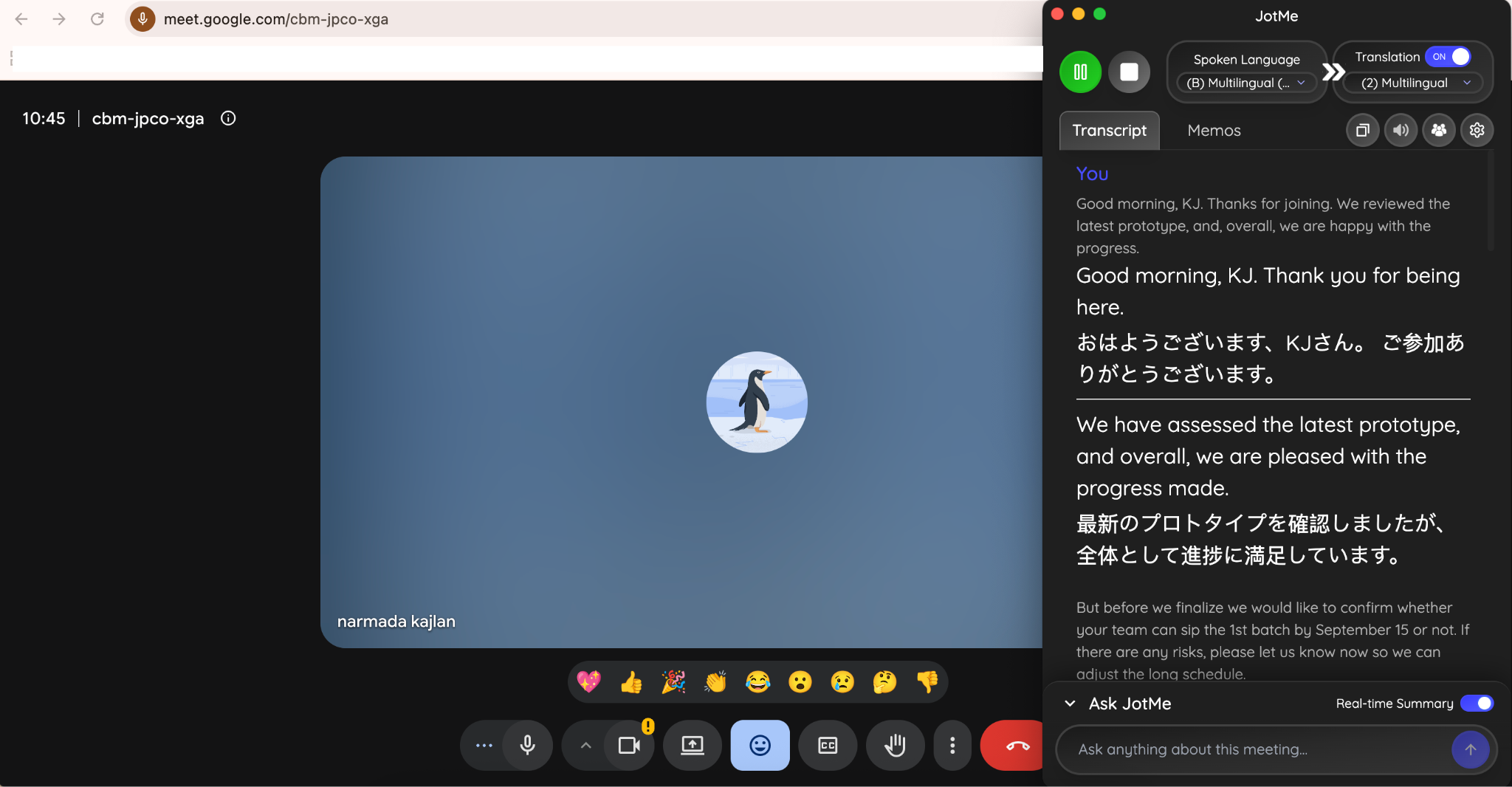The image size is (1512, 787).
Task: Click the copy transcript icon
Action: point(1363,131)
